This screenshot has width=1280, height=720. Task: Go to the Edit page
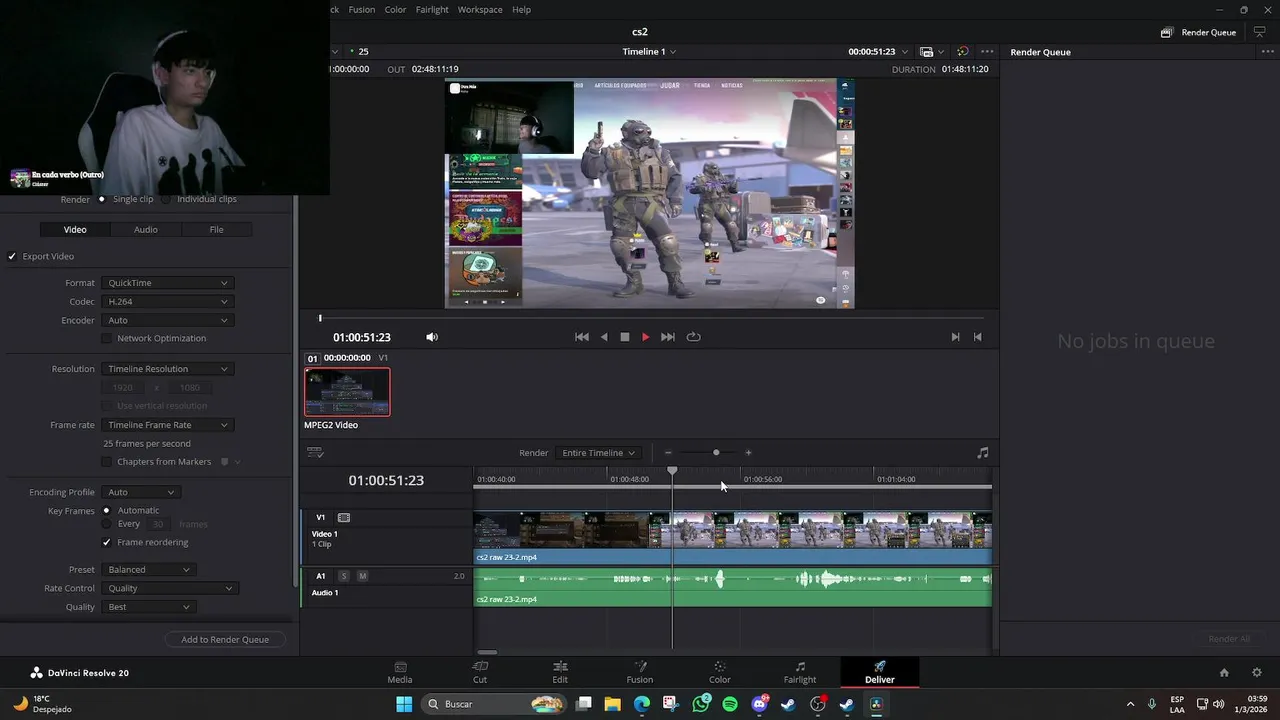pos(560,672)
